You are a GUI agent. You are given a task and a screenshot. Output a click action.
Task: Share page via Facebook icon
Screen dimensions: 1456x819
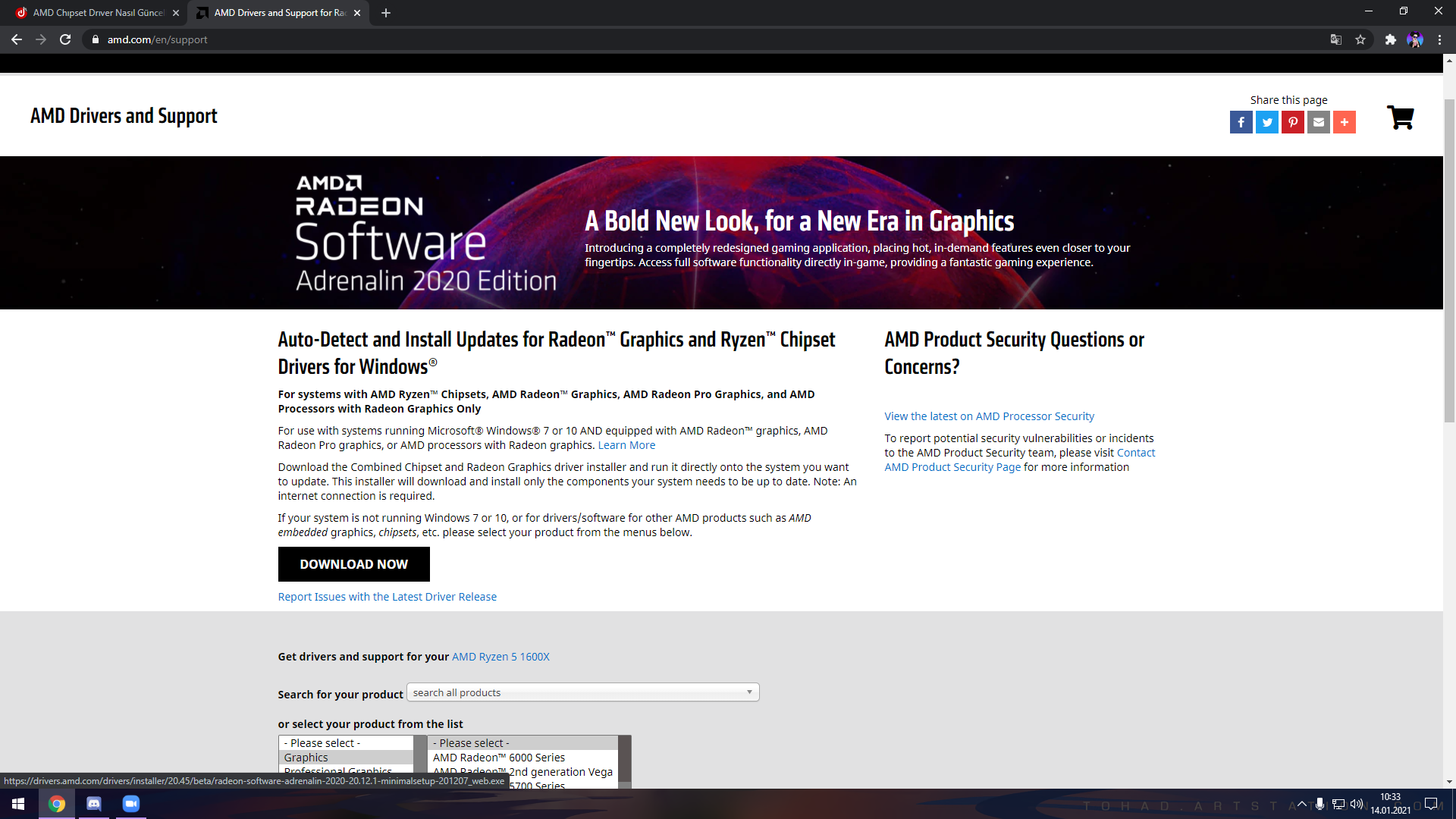pos(1241,122)
